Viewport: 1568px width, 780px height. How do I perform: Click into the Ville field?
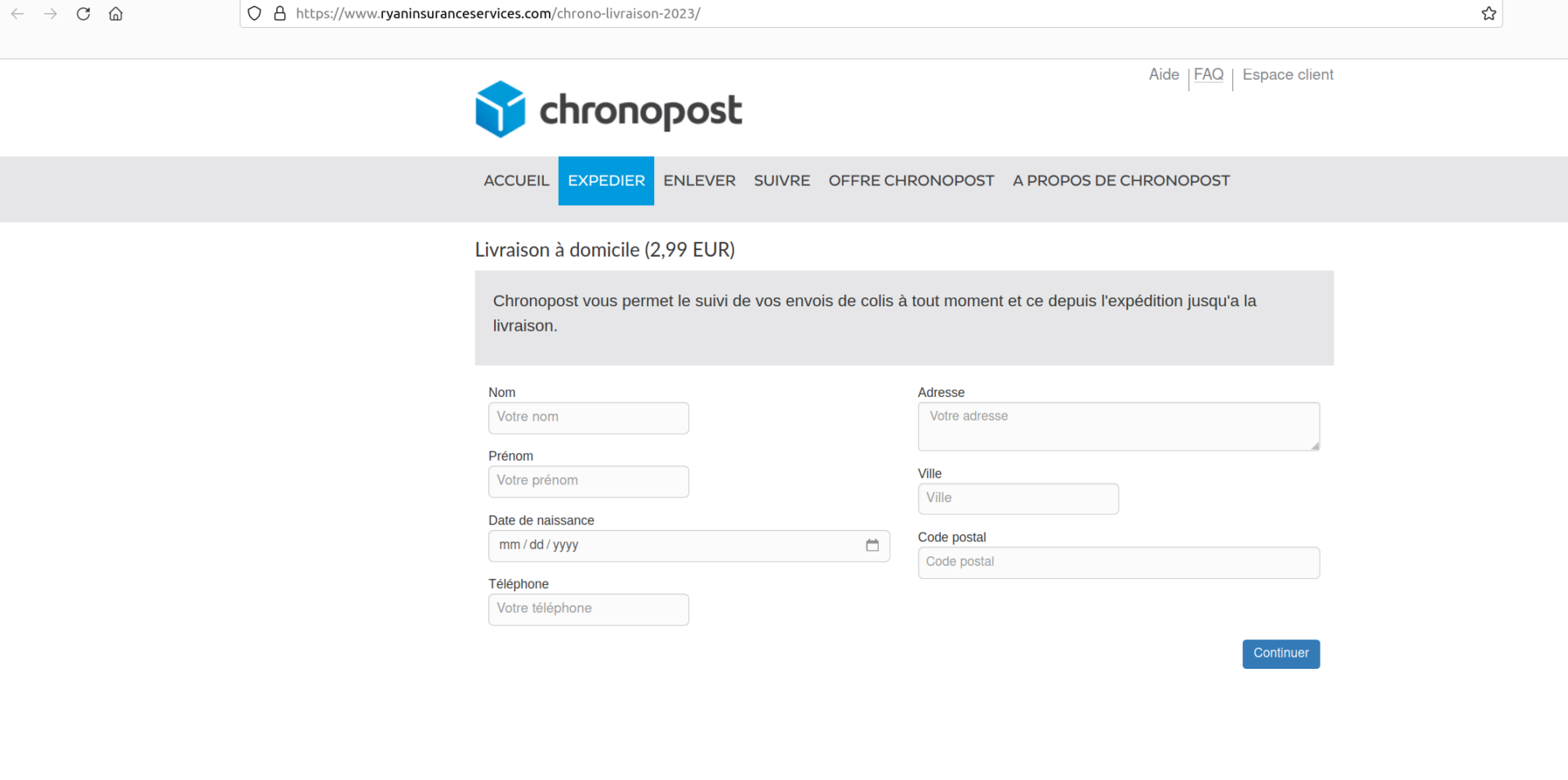tap(1018, 498)
